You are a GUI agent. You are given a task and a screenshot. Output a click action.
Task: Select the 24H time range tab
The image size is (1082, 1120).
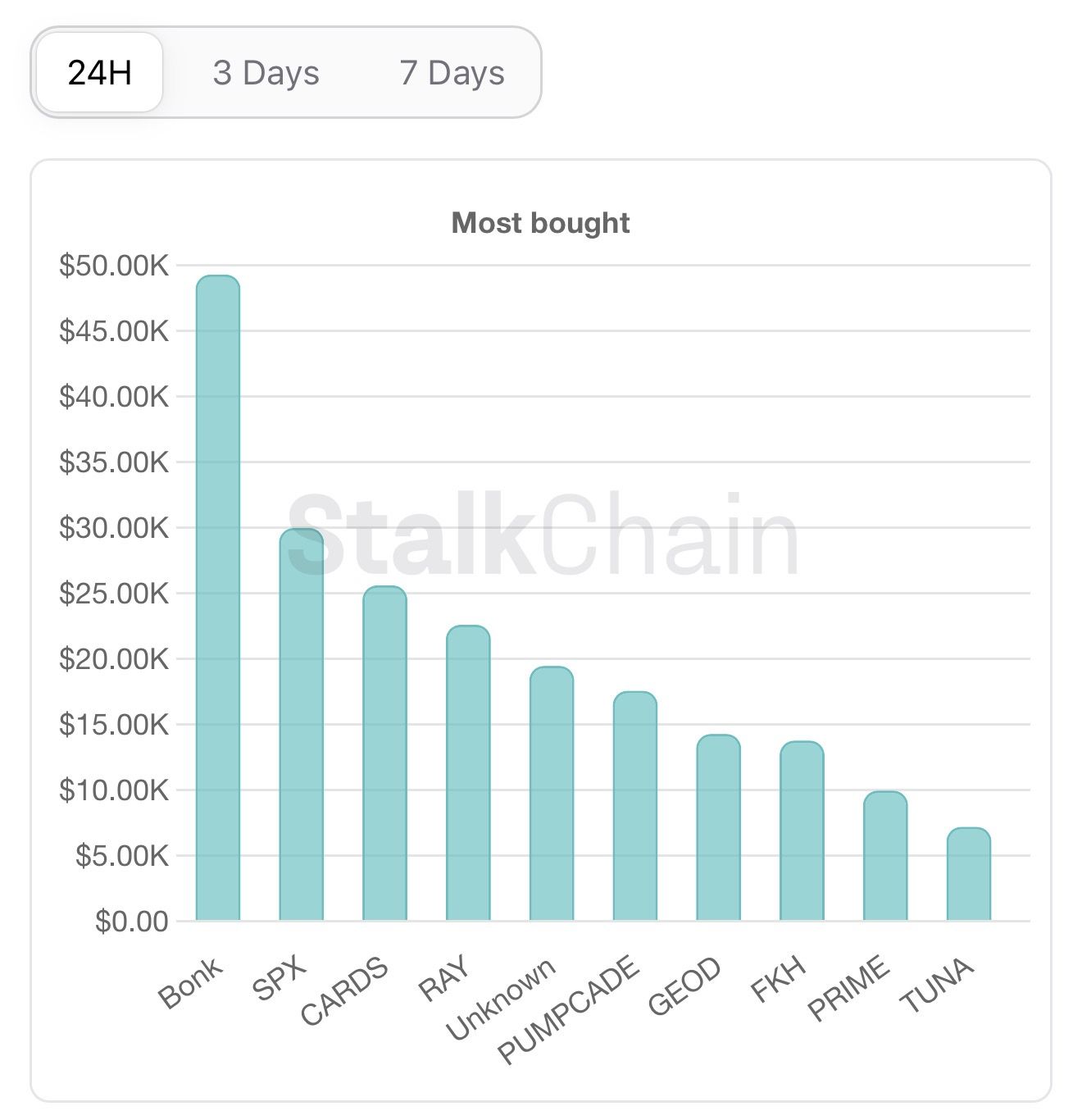(x=99, y=73)
